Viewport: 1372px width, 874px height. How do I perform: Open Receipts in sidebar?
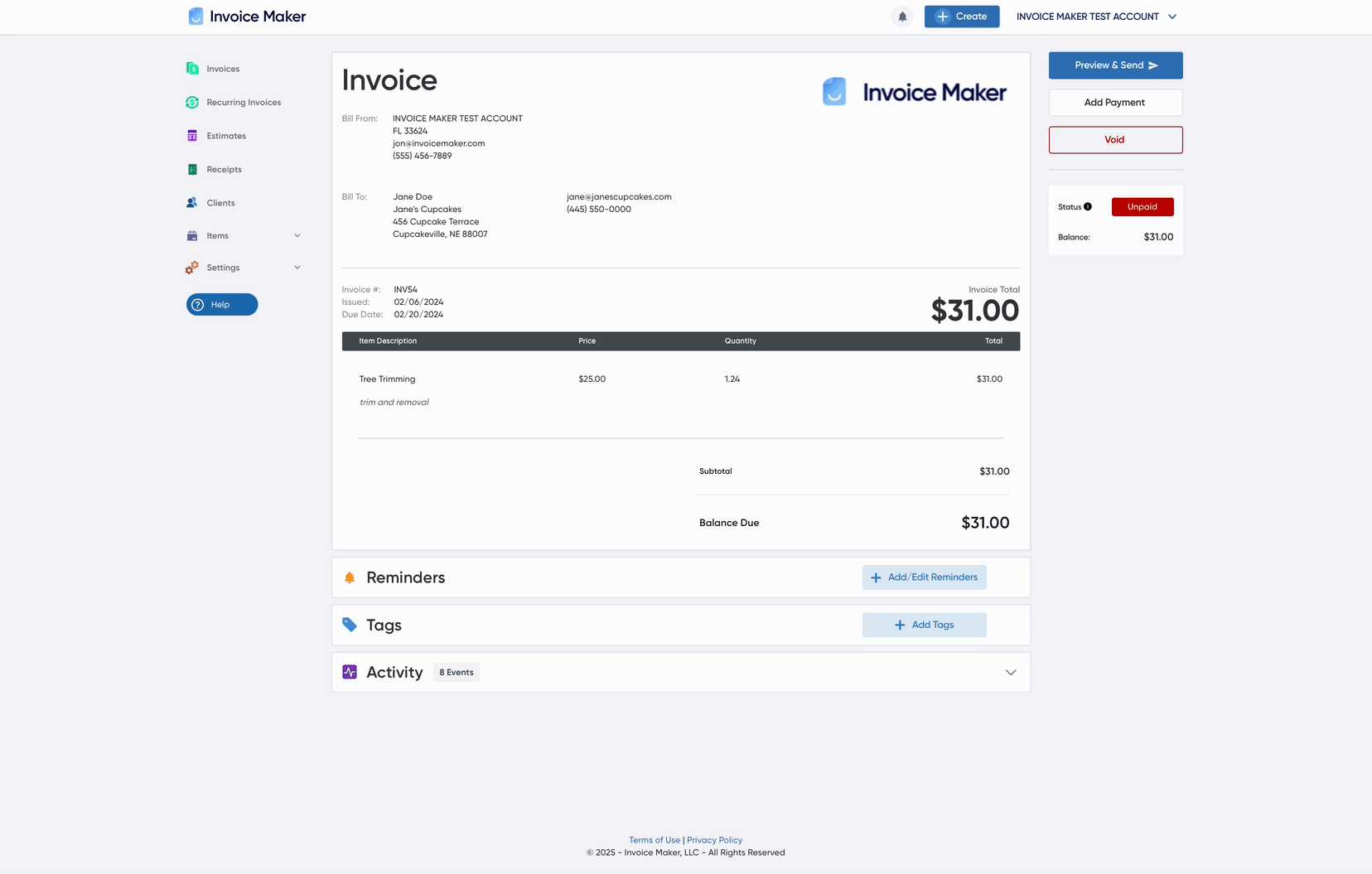tap(225, 169)
